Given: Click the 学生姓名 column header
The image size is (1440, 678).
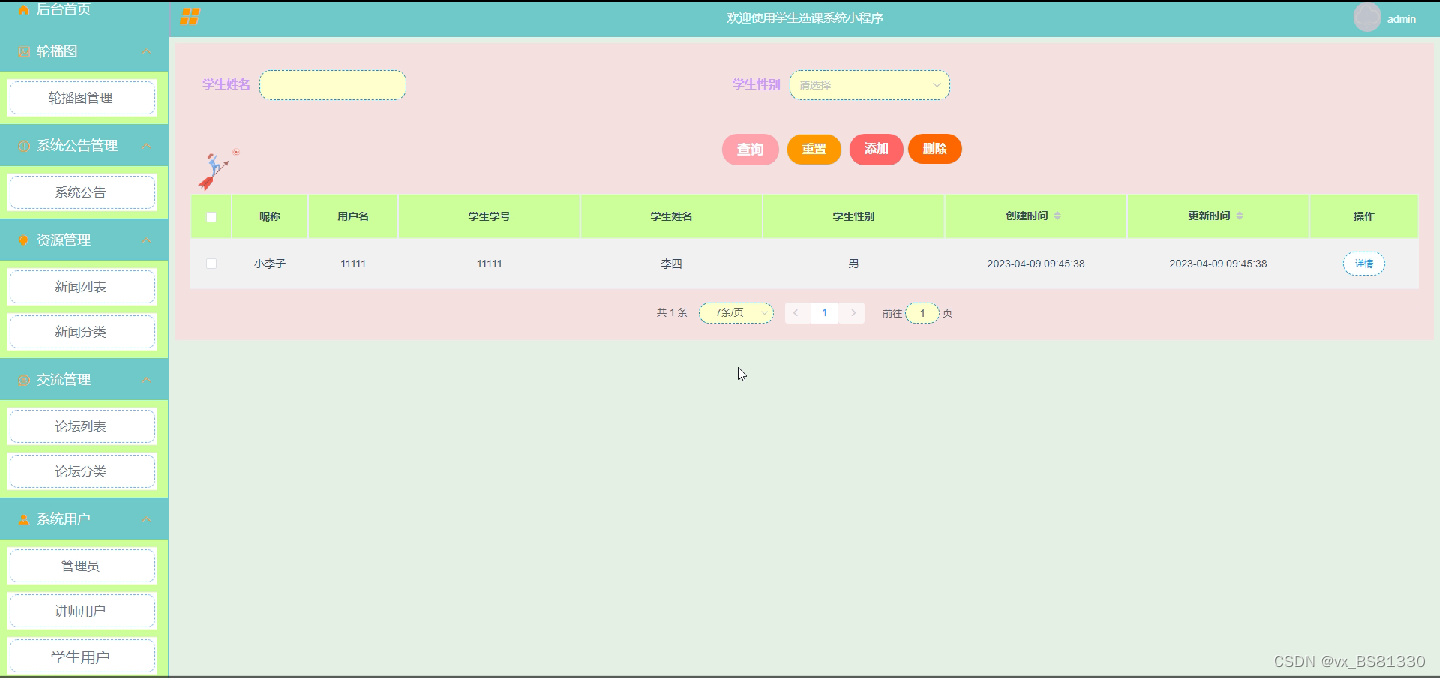Looking at the screenshot, I should click(671, 217).
